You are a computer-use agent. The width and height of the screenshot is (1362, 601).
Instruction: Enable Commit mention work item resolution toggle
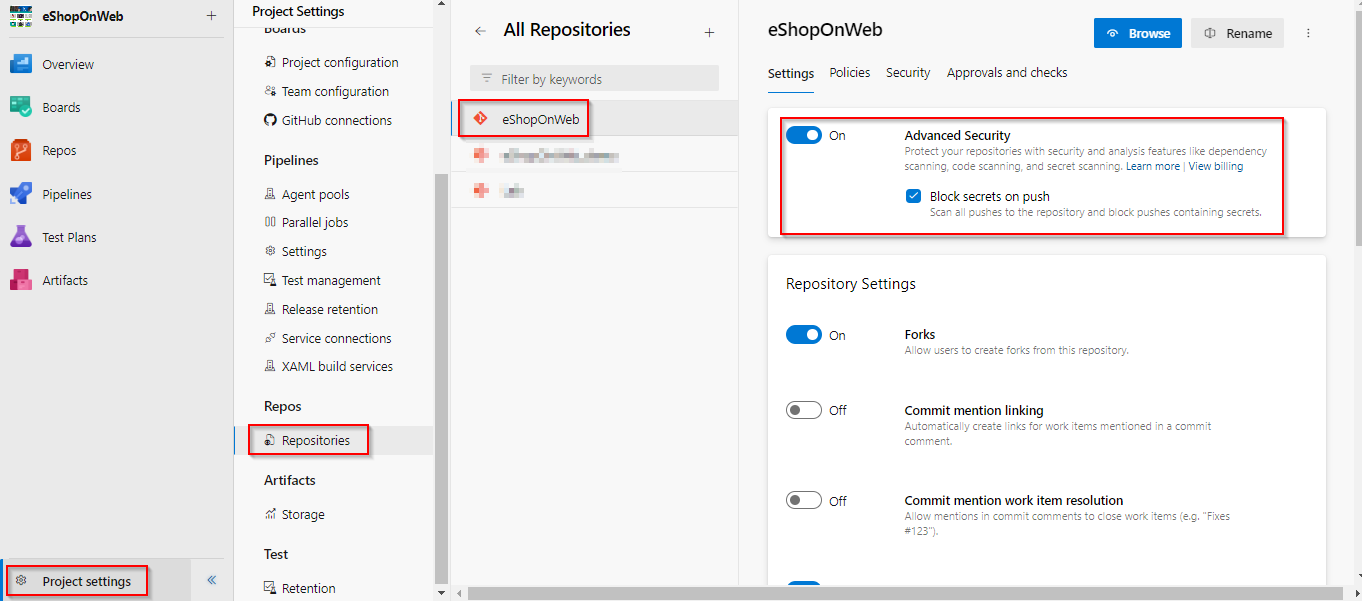(804, 500)
